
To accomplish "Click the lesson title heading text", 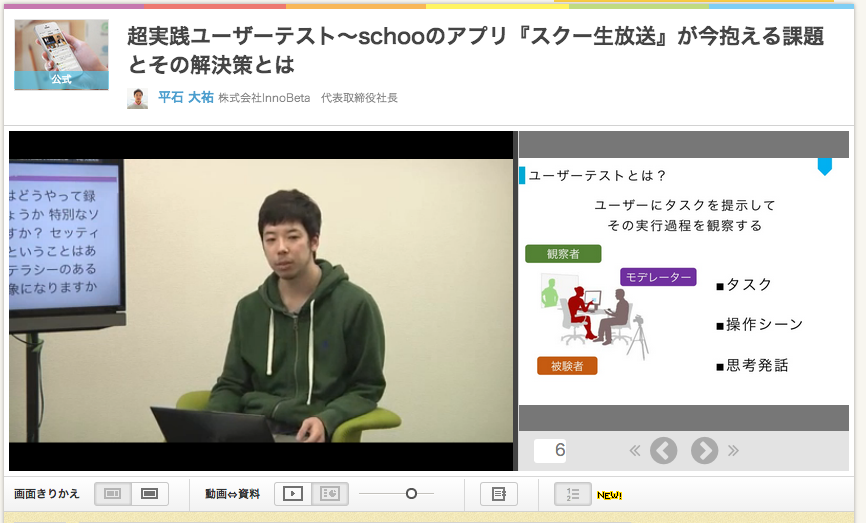I will (475, 50).
